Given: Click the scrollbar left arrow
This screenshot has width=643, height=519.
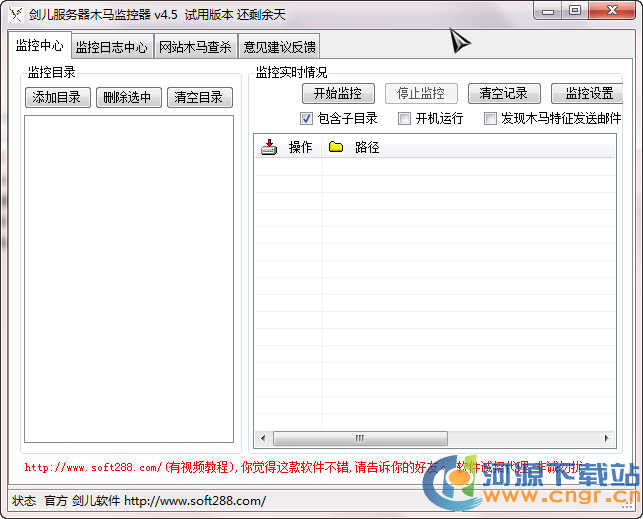Looking at the screenshot, I should [x=263, y=438].
